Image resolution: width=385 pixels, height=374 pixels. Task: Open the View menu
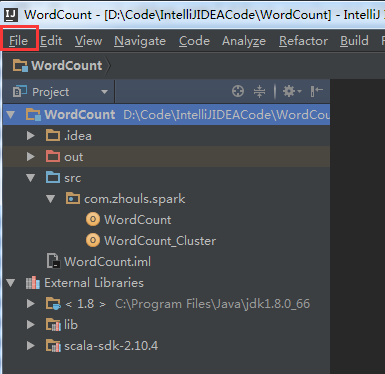pos(88,41)
